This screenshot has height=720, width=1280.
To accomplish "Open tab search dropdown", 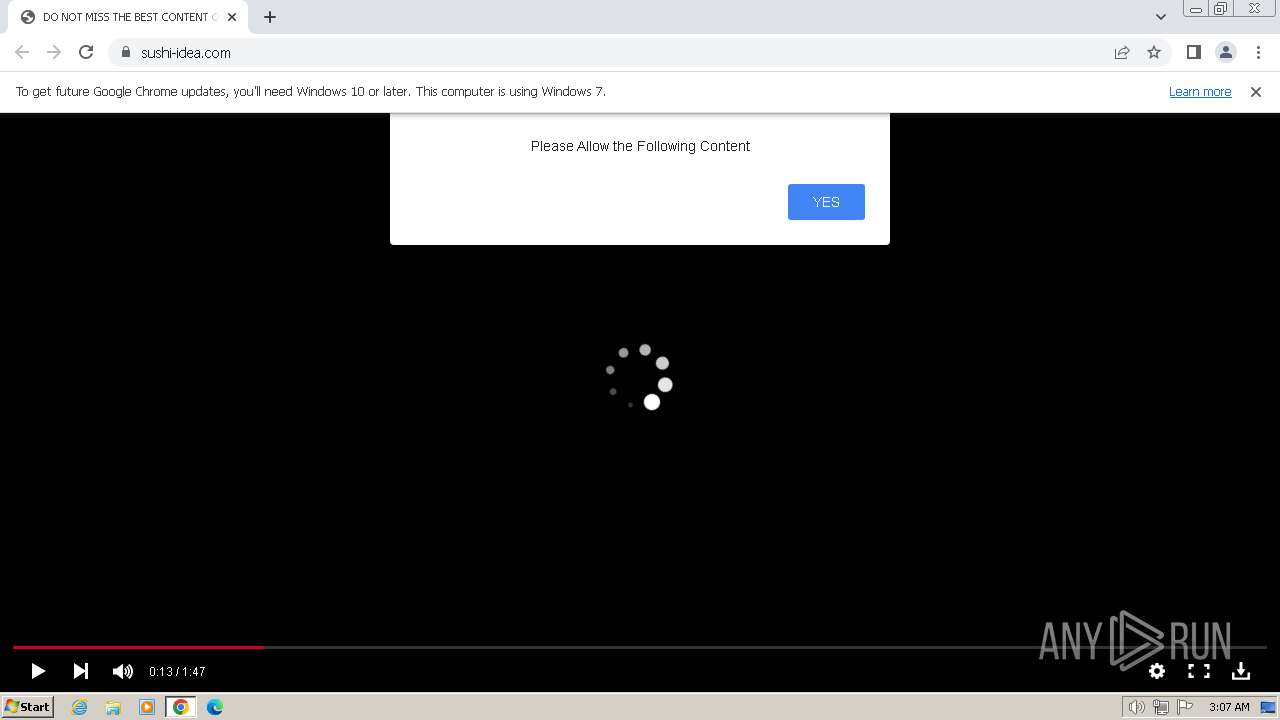I will [x=1161, y=17].
